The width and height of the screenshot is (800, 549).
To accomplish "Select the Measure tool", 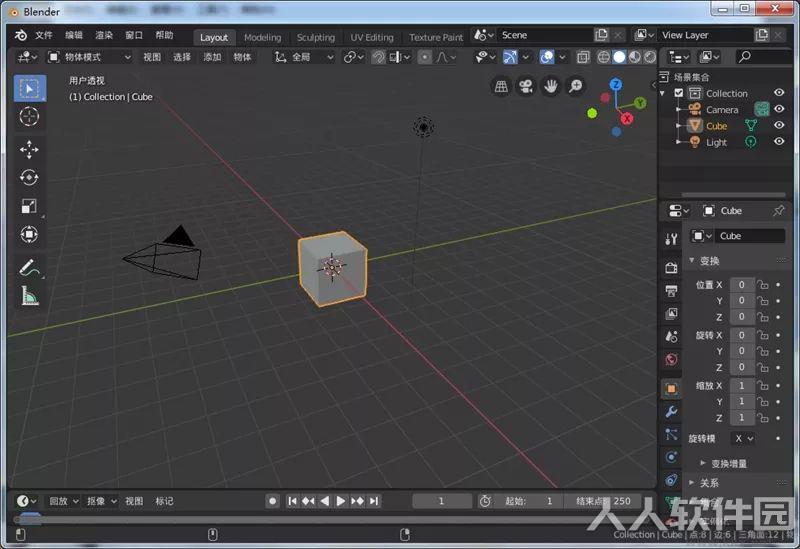I will pos(29,296).
